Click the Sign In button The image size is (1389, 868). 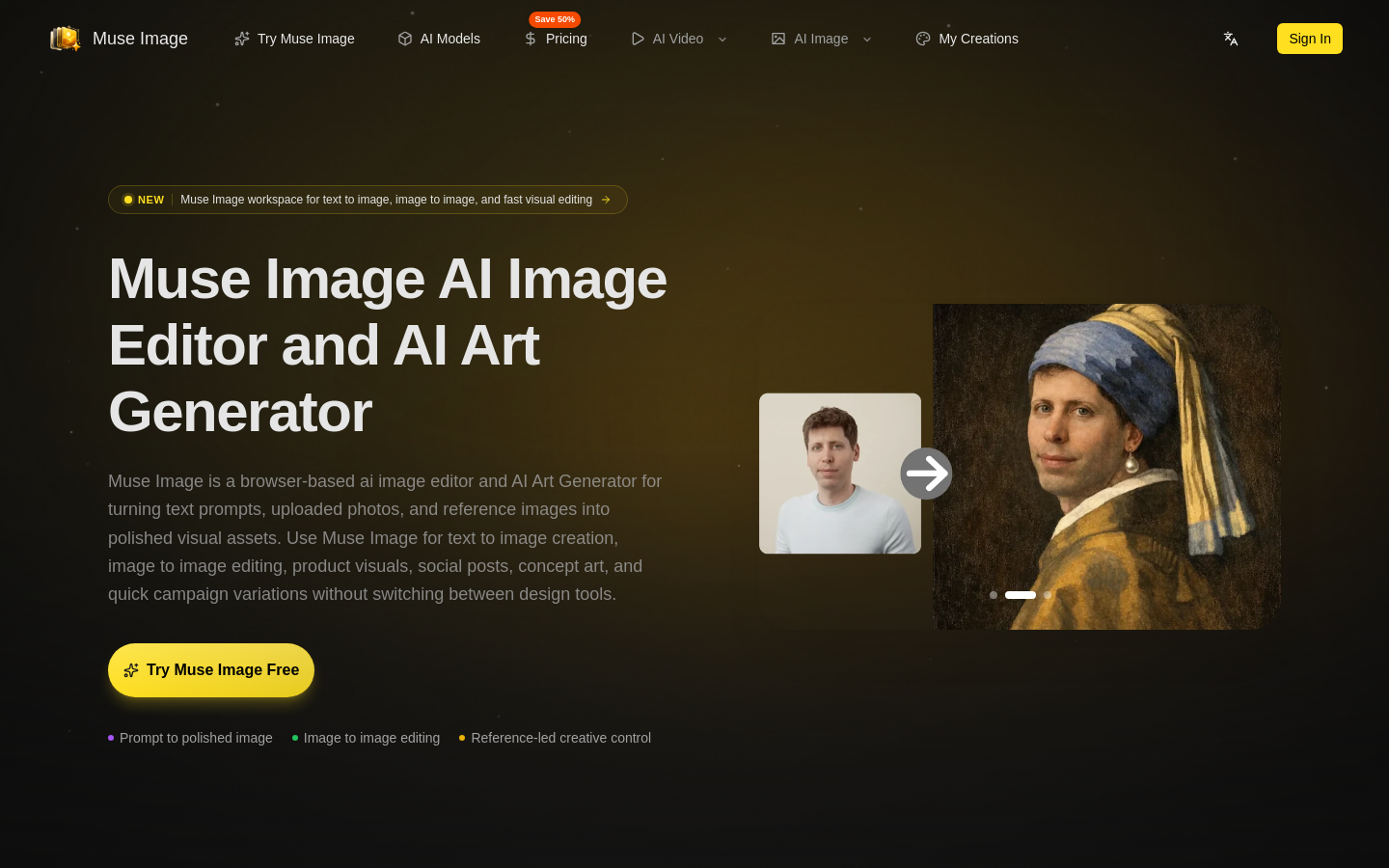tap(1310, 39)
